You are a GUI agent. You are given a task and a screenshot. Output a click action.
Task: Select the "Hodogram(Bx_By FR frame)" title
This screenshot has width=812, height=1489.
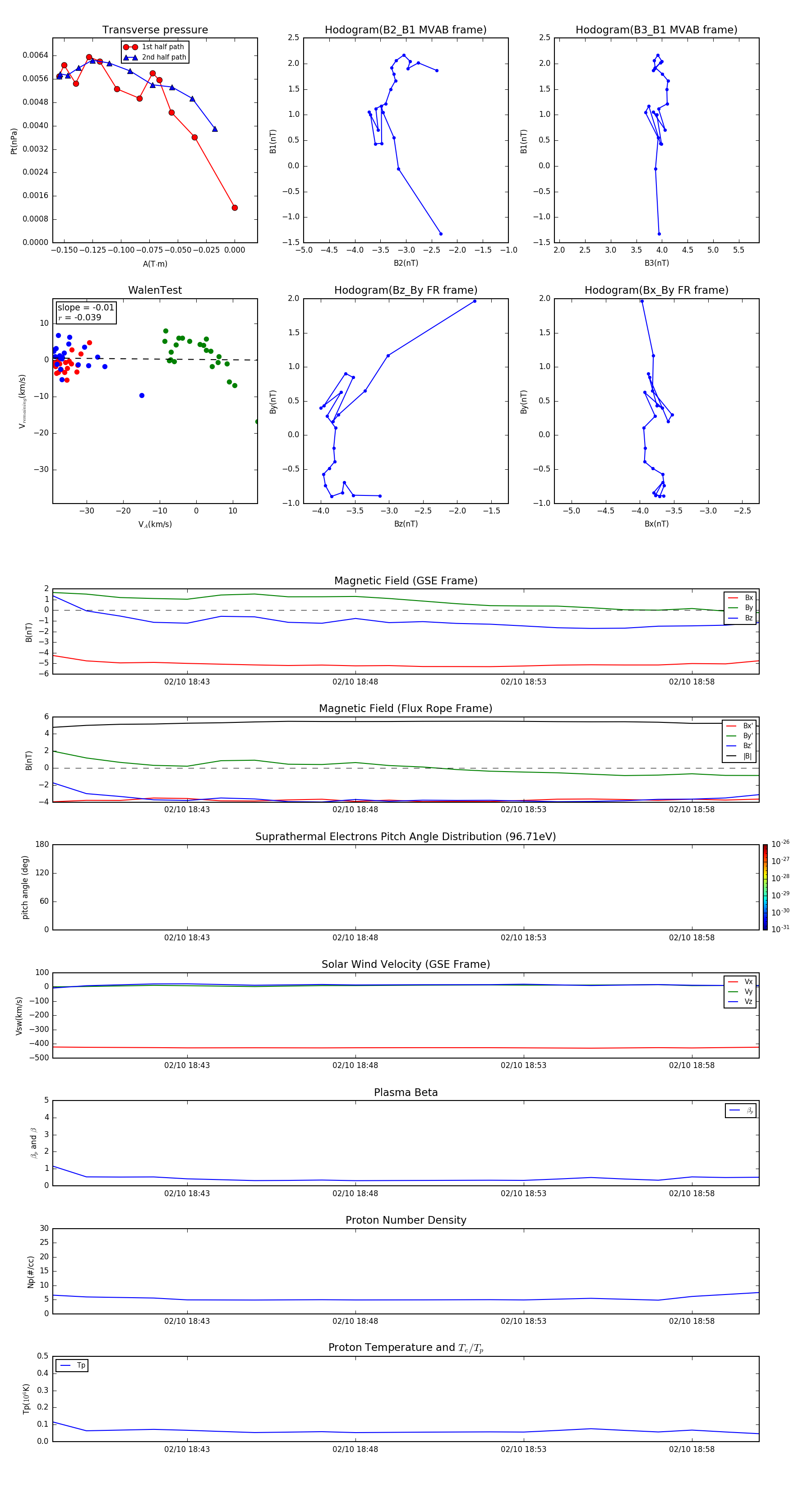point(656,290)
